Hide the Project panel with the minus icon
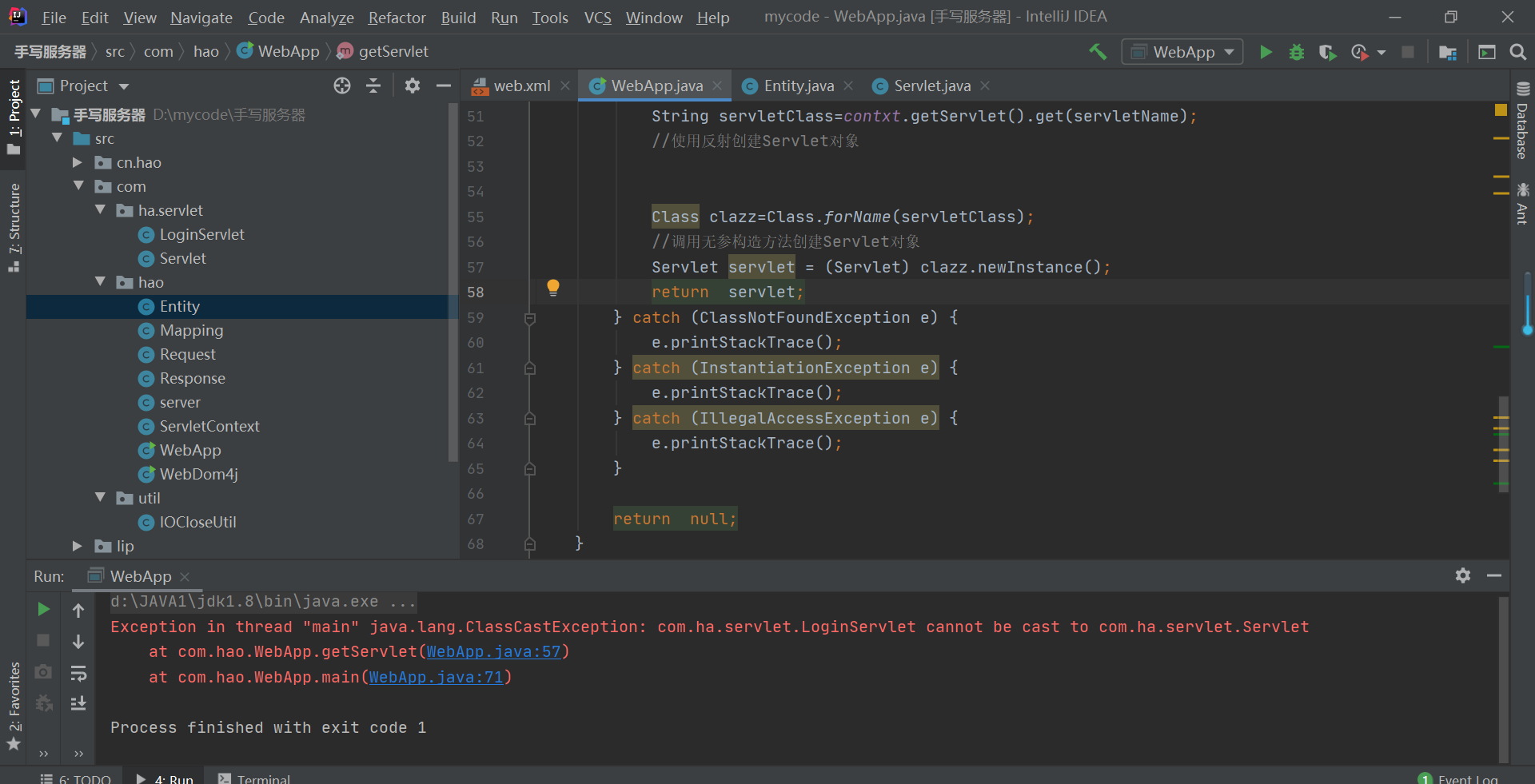The image size is (1535, 784). click(444, 86)
